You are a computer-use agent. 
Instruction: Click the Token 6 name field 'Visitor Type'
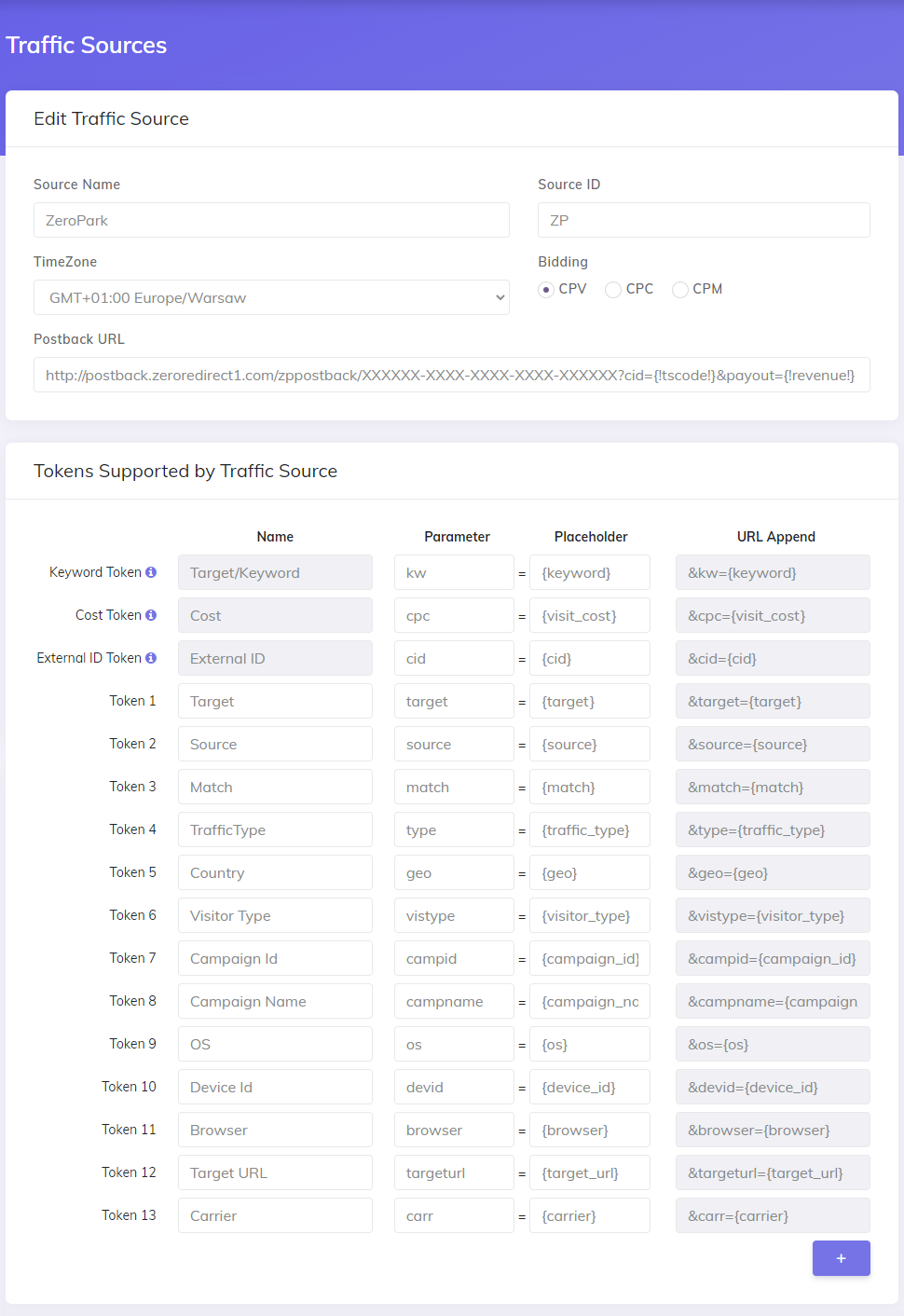click(275, 915)
